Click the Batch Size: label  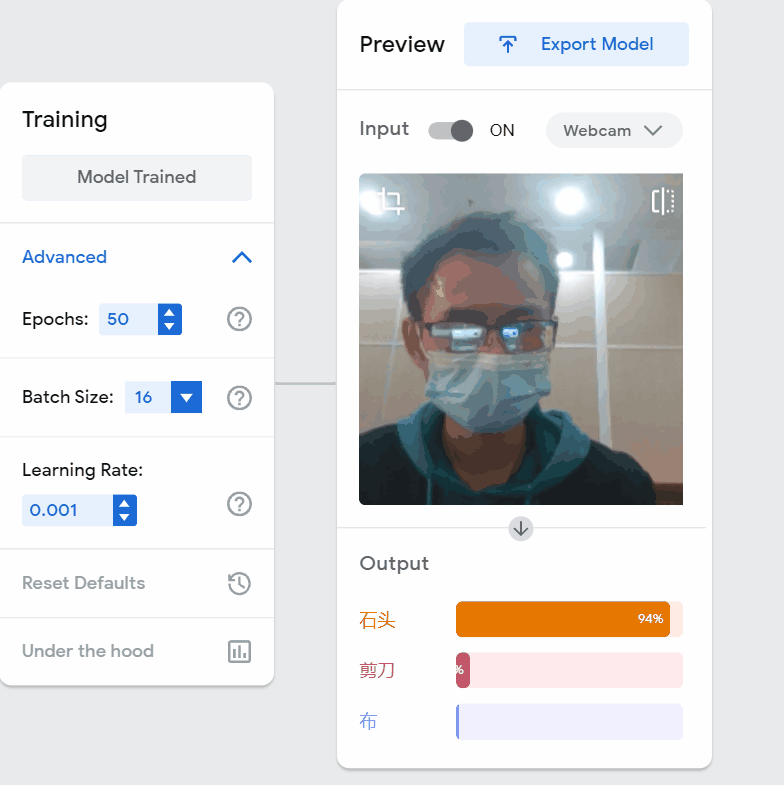point(68,397)
